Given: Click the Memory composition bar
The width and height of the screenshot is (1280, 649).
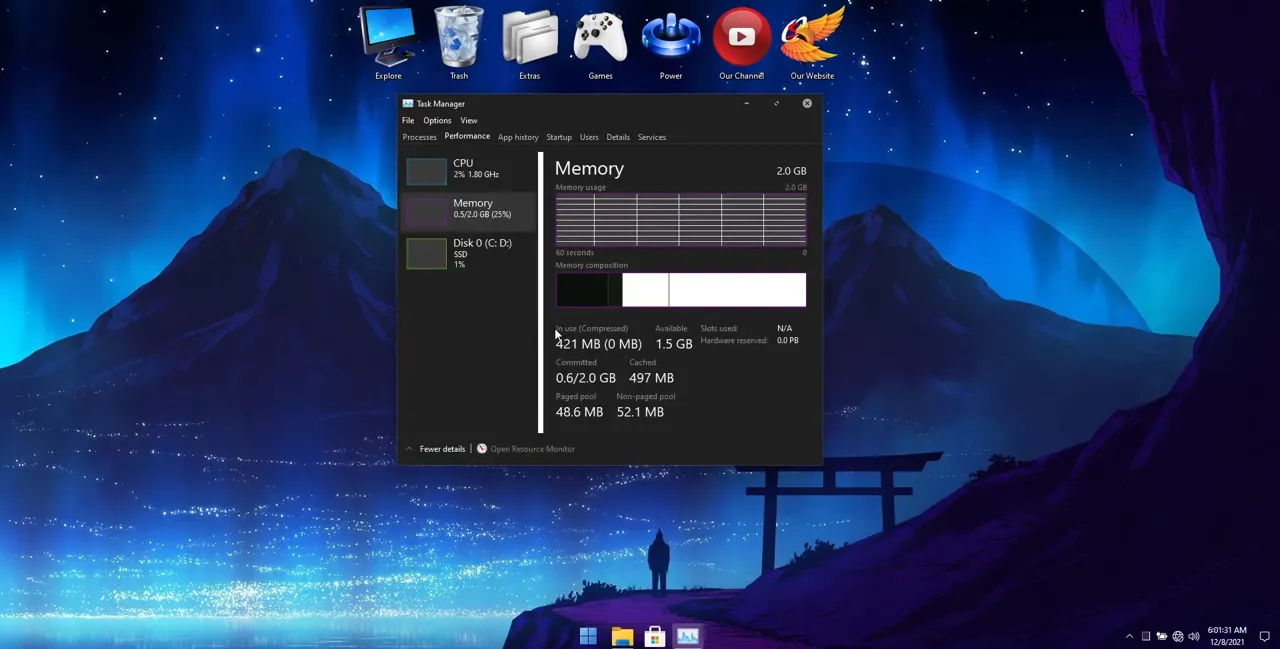Looking at the screenshot, I should [681, 290].
